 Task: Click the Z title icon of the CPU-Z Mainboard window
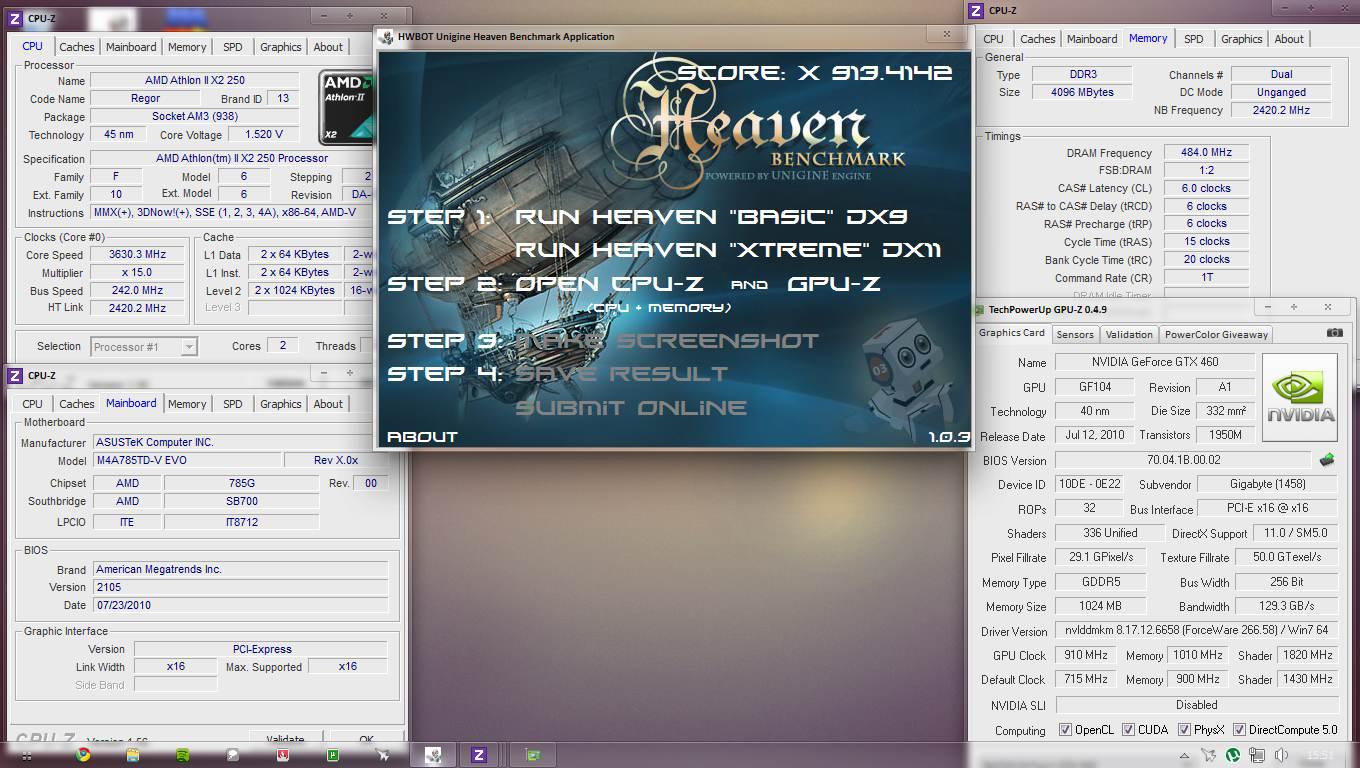click(x=15, y=375)
